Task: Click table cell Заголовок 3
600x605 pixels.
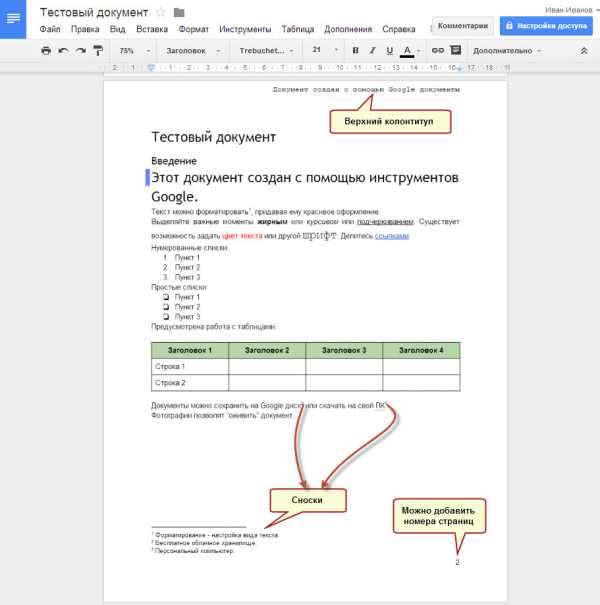Action: pos(344,350)
